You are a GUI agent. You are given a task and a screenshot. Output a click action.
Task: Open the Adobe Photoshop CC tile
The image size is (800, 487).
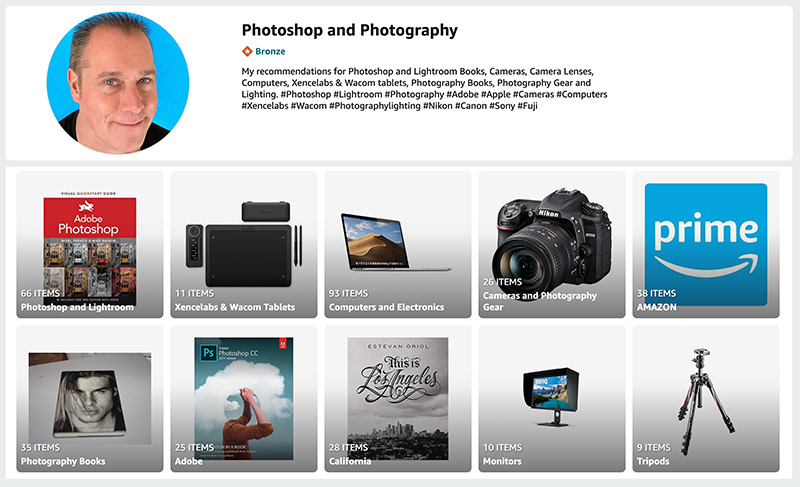pos(244,399)
